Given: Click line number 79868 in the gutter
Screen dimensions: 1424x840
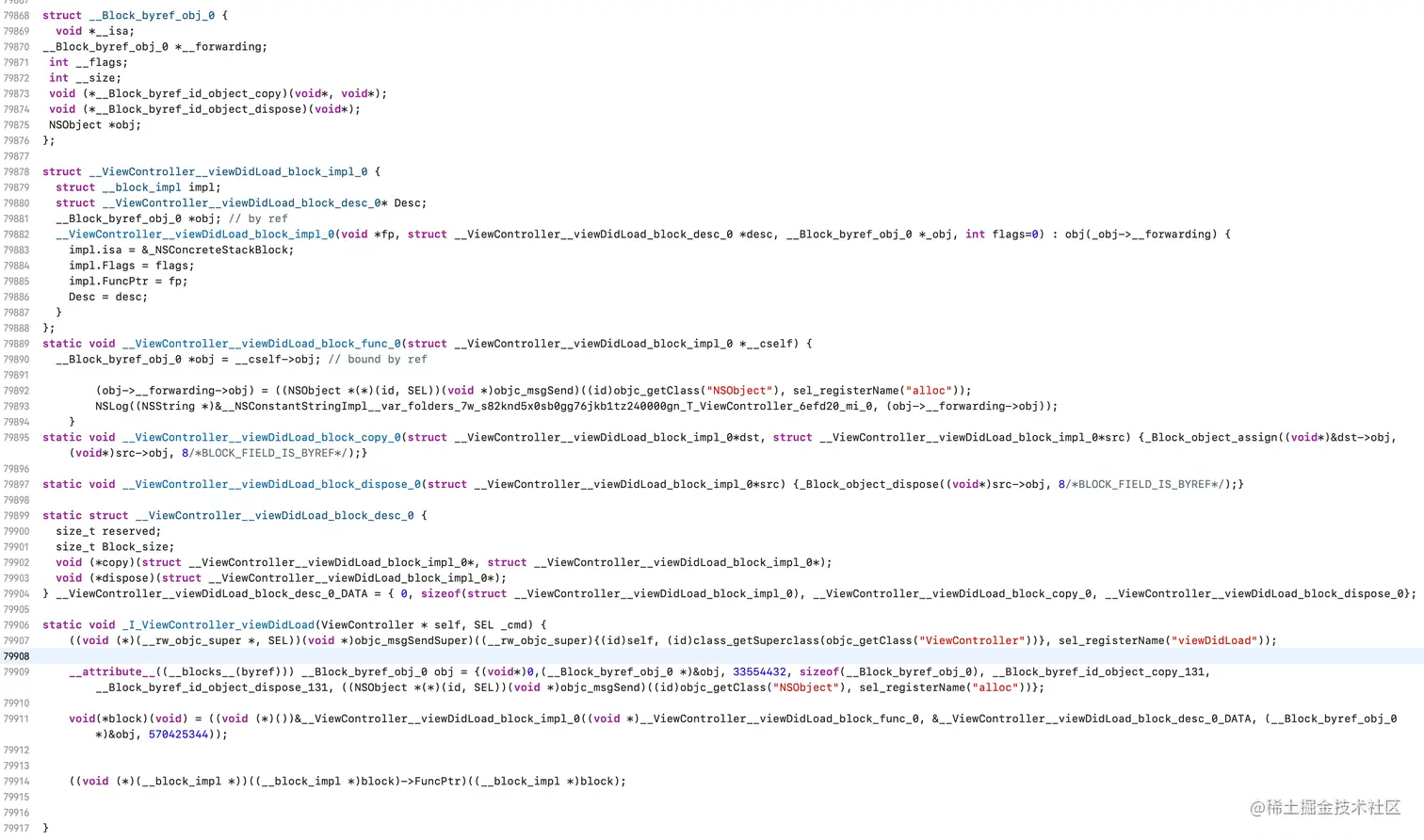Looking at the screenshot, I should click(x=17, y=15).
